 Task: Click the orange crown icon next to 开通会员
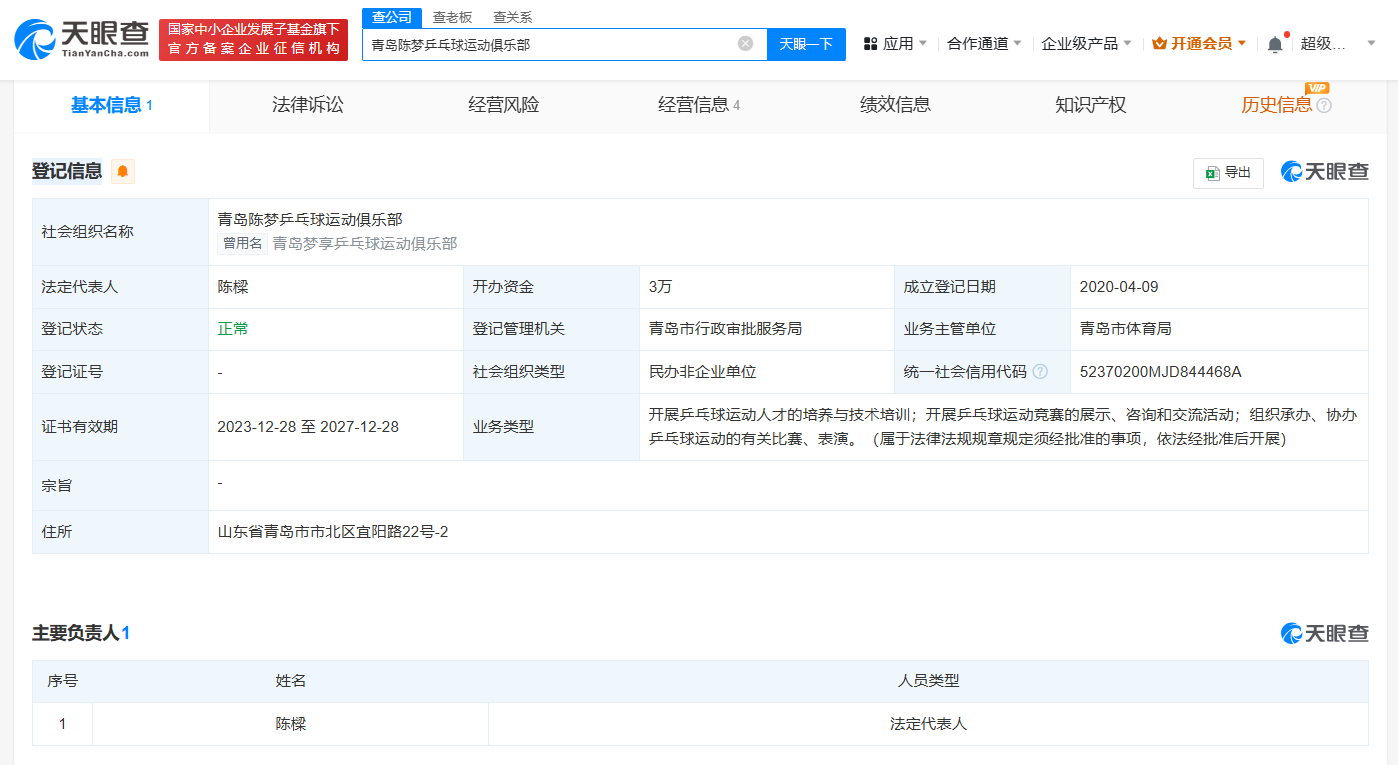(1158, 44)
